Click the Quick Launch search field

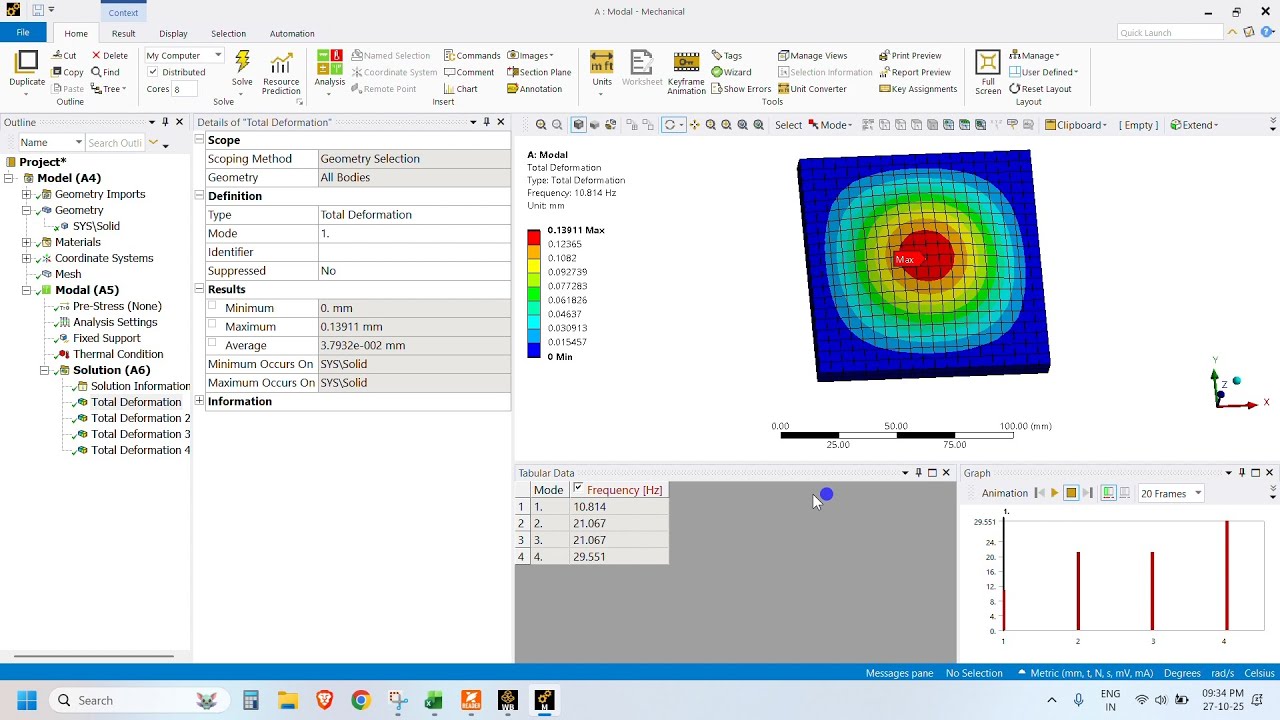coord(1170,33)
